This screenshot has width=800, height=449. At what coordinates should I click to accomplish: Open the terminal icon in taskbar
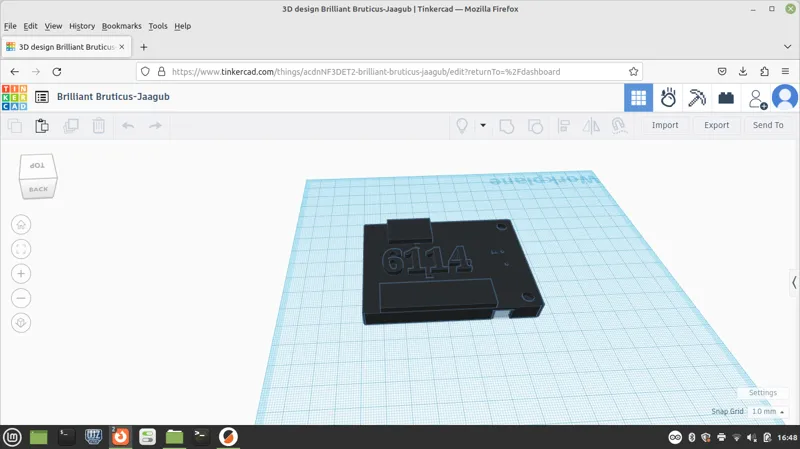(66, 437)
